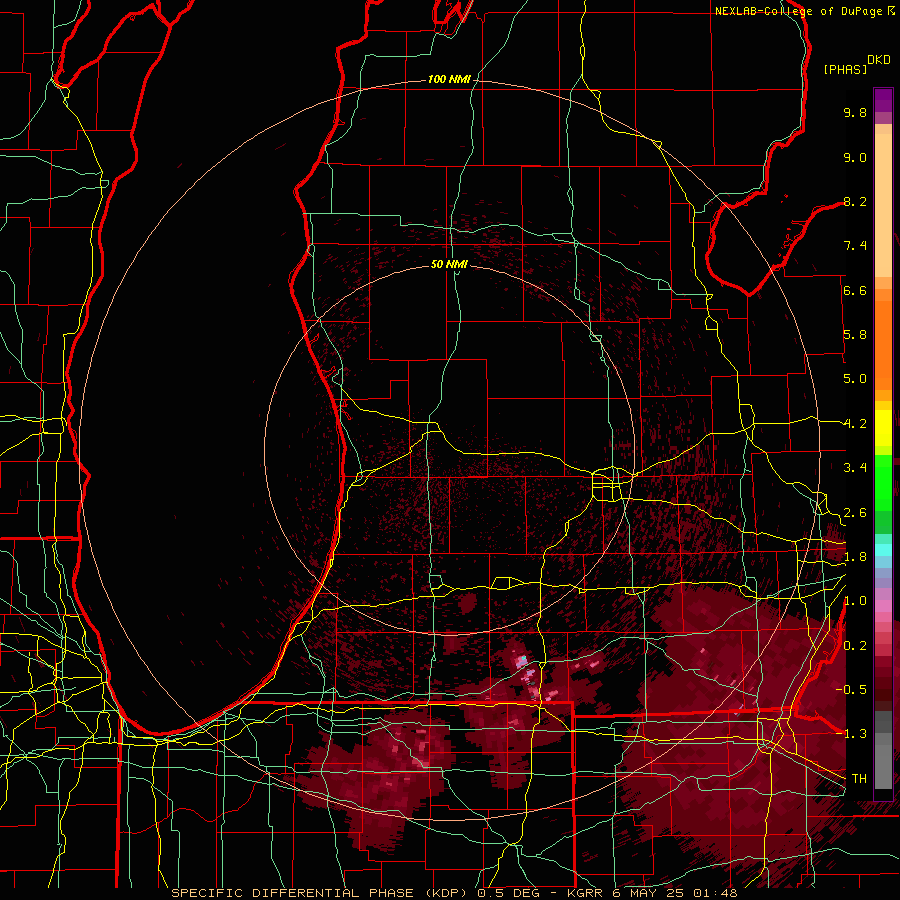Click the -1.3 value on the color scale
The width and height of the screenshot is (900, 900).
coord(852,734)
